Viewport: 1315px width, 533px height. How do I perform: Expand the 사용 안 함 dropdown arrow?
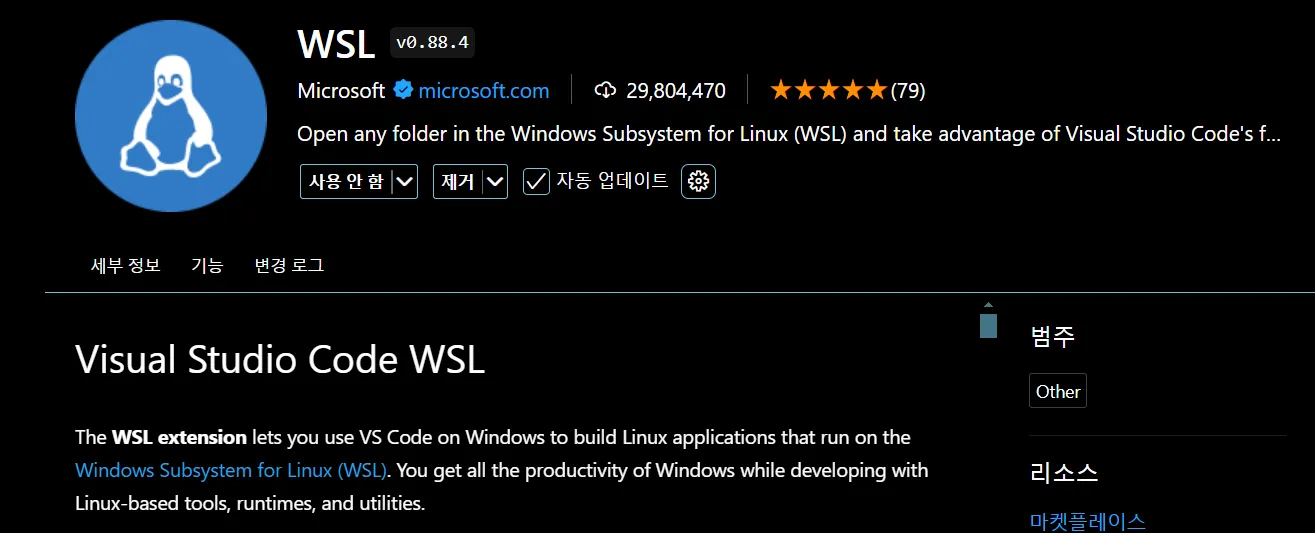[x=404, y=182]
